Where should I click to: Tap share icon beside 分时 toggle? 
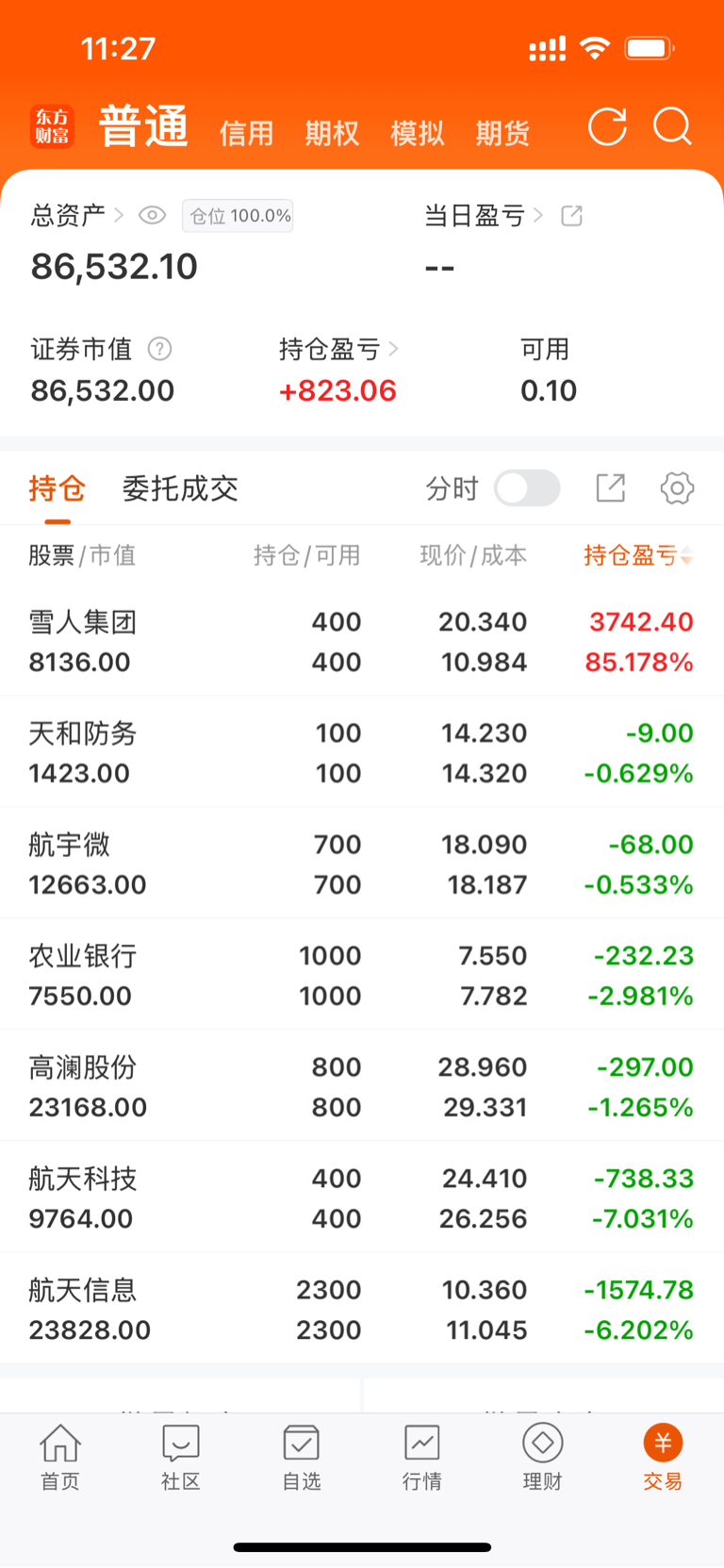[611, 488]
